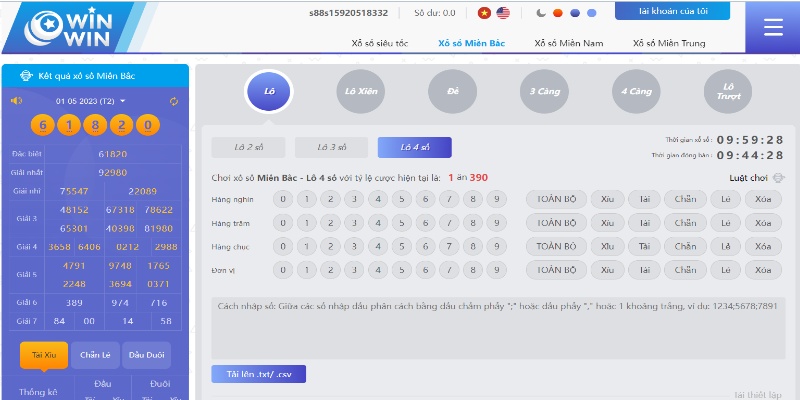Click the sound speaker icon in results panel
This screenshot has height=400, width=800.
pyautogui.click(x=16, y=101)
